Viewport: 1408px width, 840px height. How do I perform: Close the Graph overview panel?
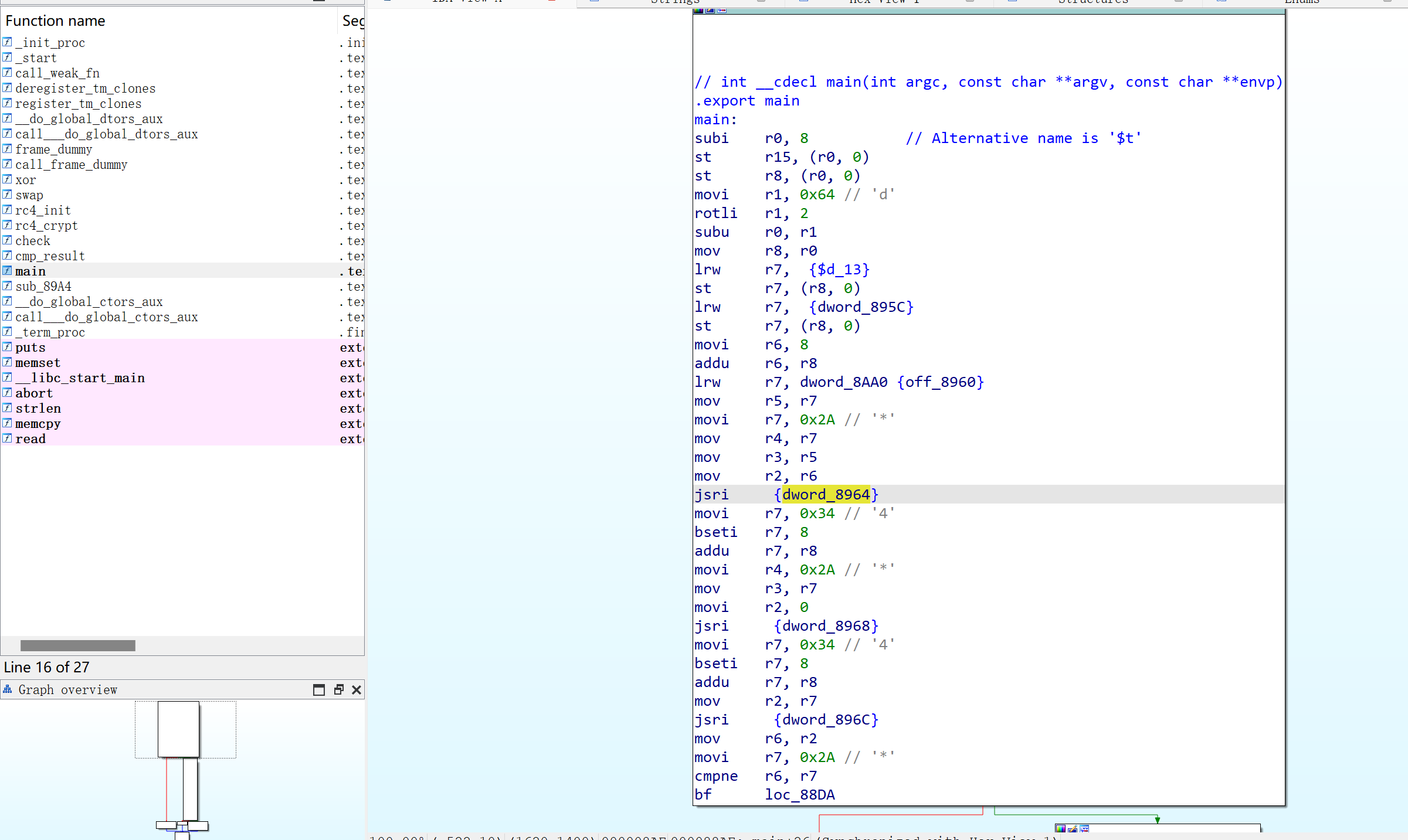(x=356, y=690)
